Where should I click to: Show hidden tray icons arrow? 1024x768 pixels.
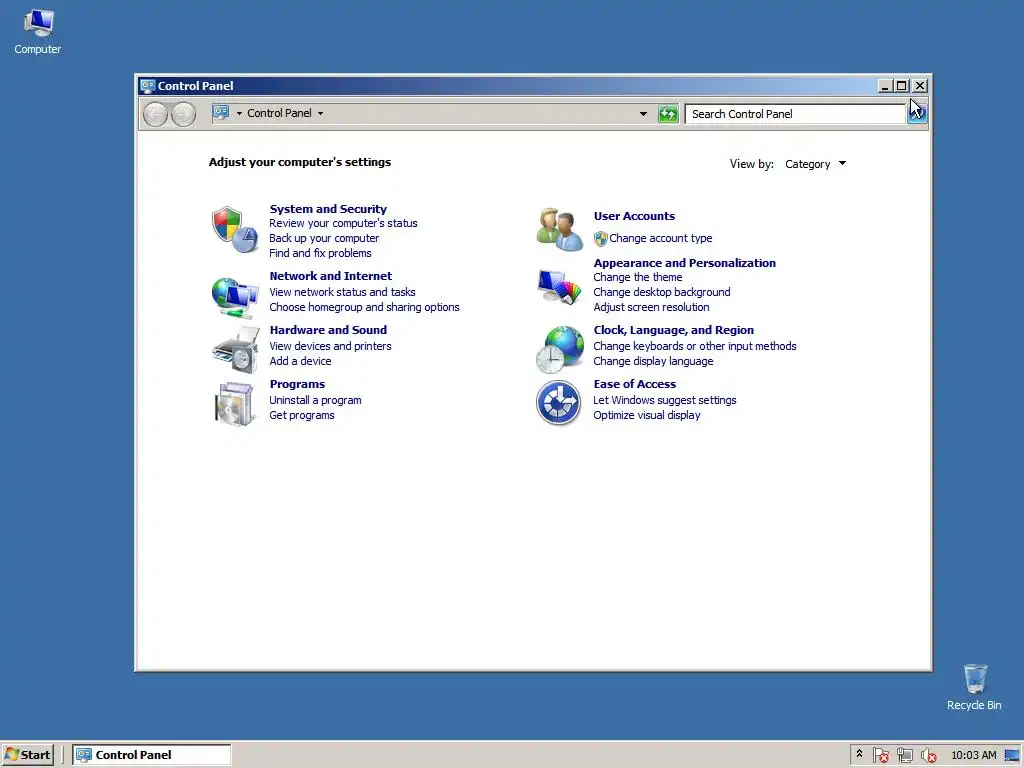click(859, 754)
